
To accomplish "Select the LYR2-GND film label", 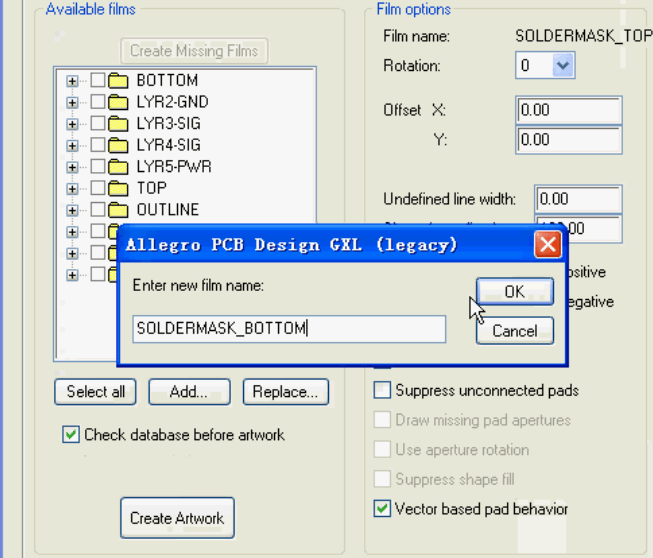I will coord(172,102).
